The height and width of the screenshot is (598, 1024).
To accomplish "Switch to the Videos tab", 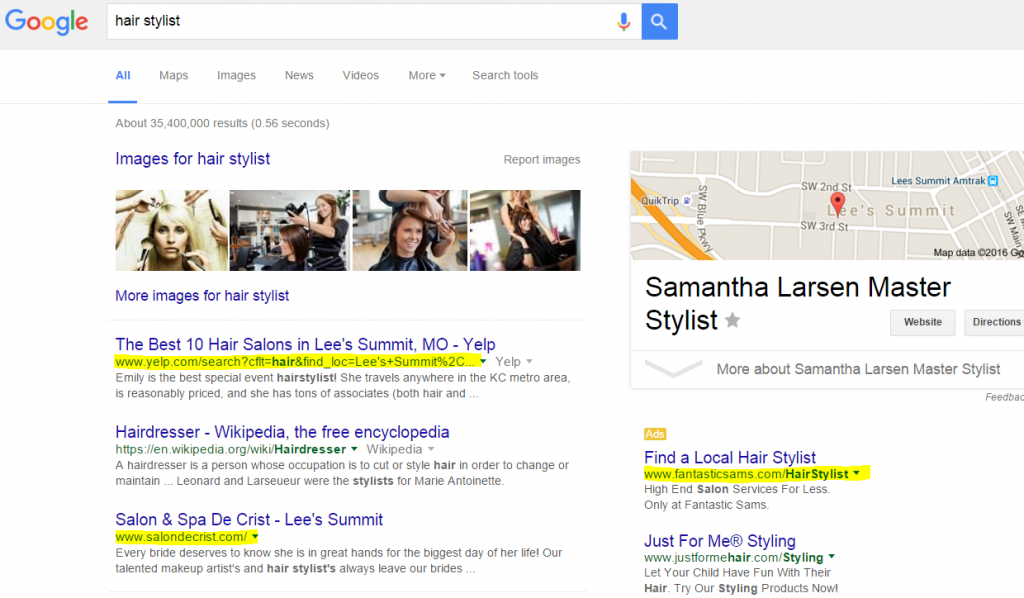I will pos(360,75).
